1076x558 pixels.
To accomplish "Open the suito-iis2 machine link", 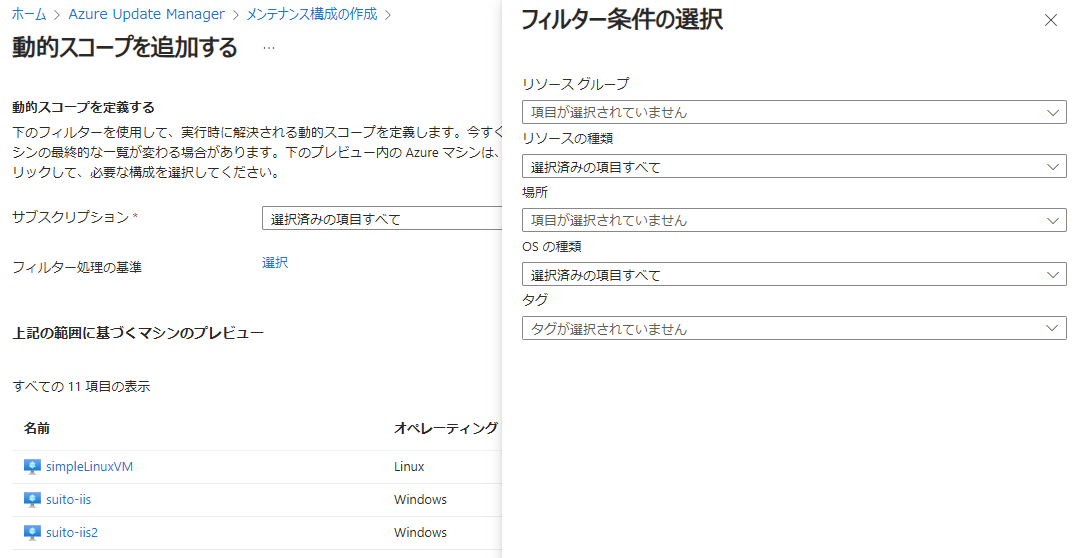I will pos(72,533).
